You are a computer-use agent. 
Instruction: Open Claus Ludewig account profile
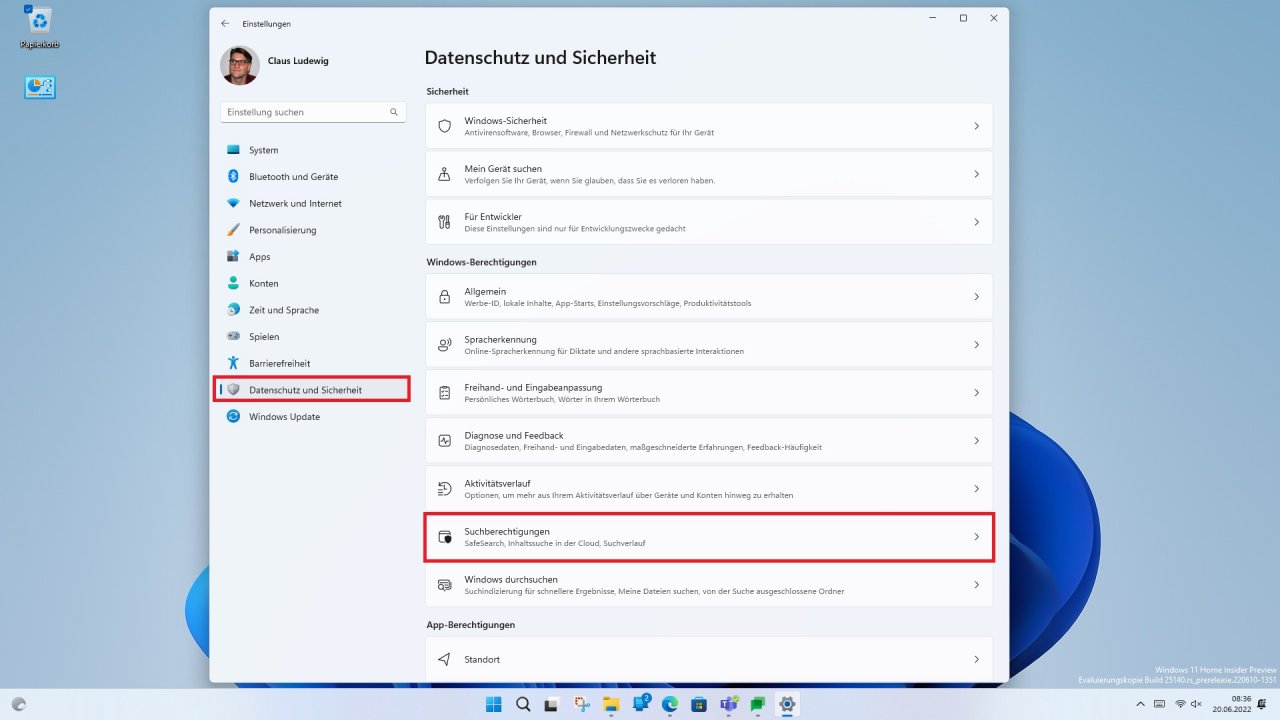[275, 66]
